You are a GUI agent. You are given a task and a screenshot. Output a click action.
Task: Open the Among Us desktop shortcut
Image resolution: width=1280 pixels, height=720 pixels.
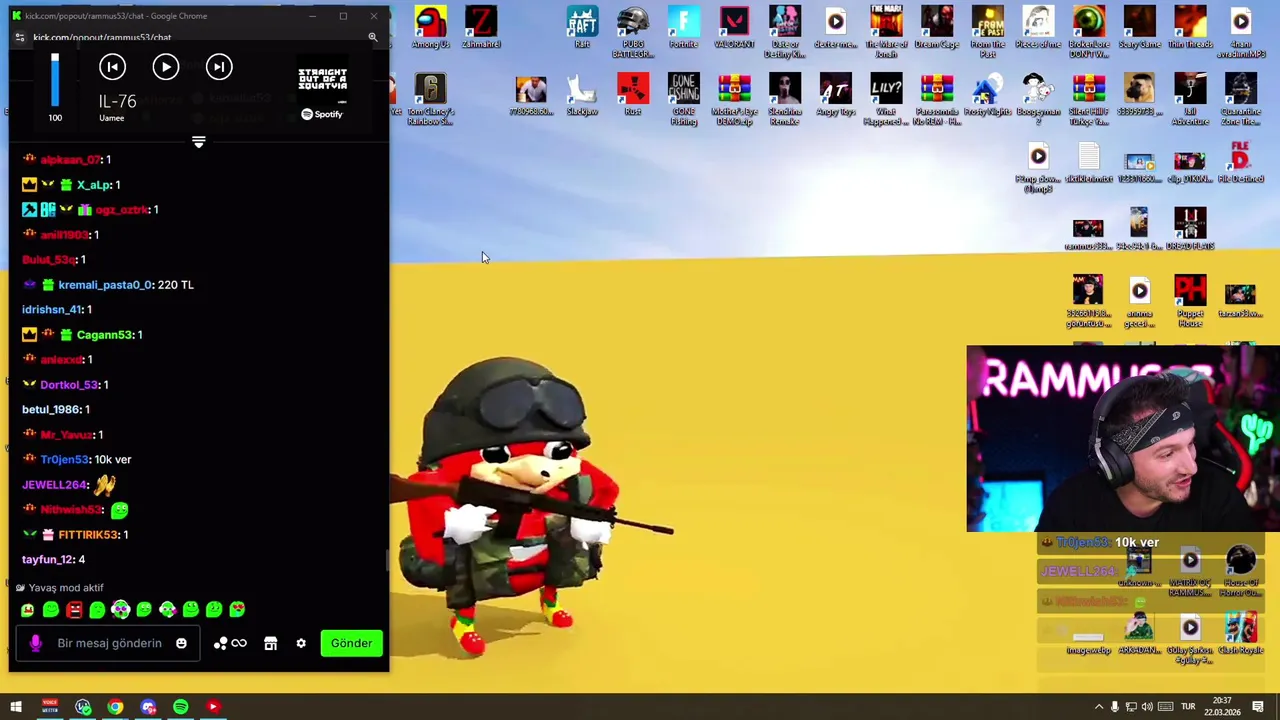430,27
